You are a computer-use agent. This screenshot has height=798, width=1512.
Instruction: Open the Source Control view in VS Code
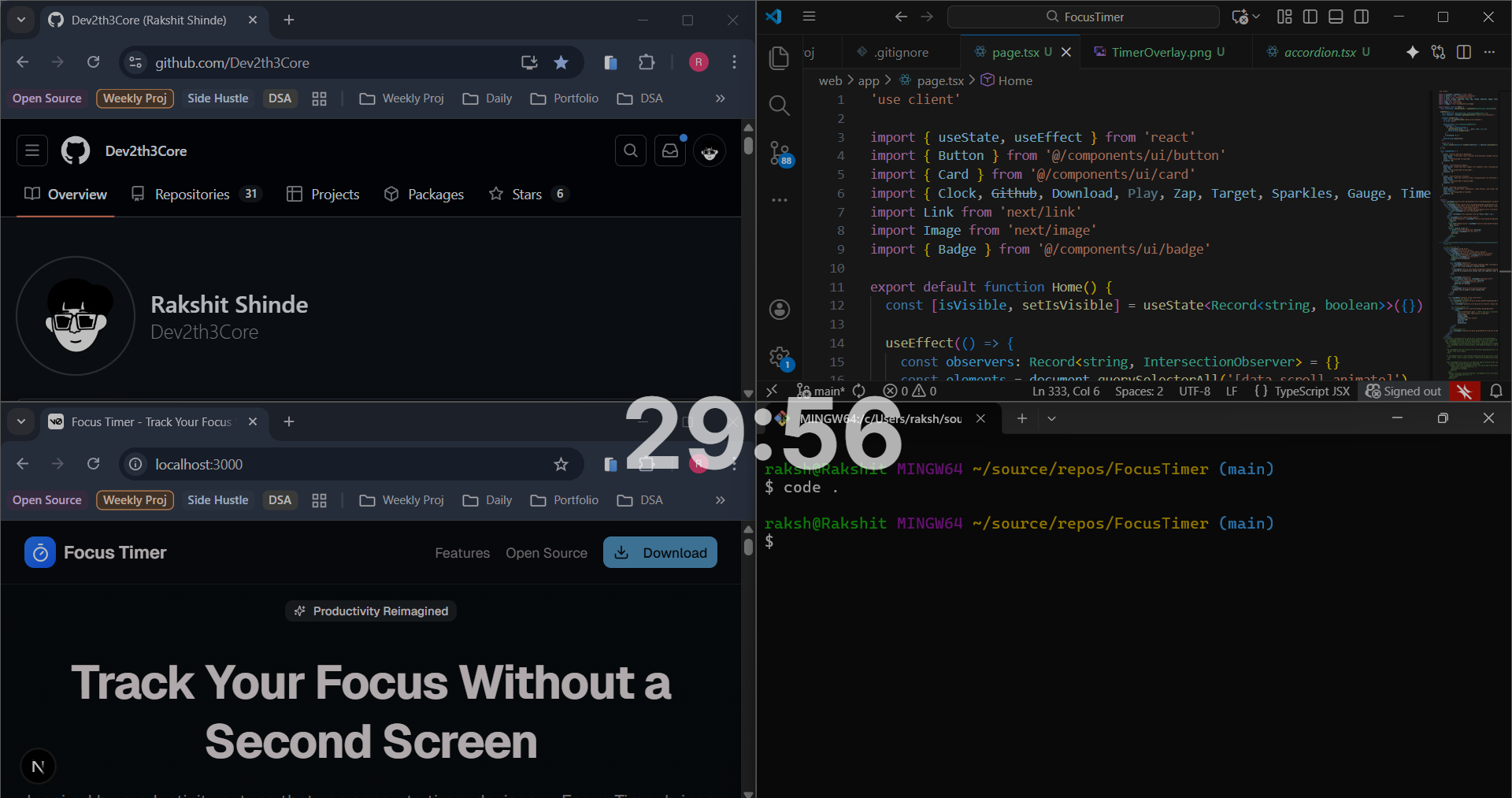779,154
